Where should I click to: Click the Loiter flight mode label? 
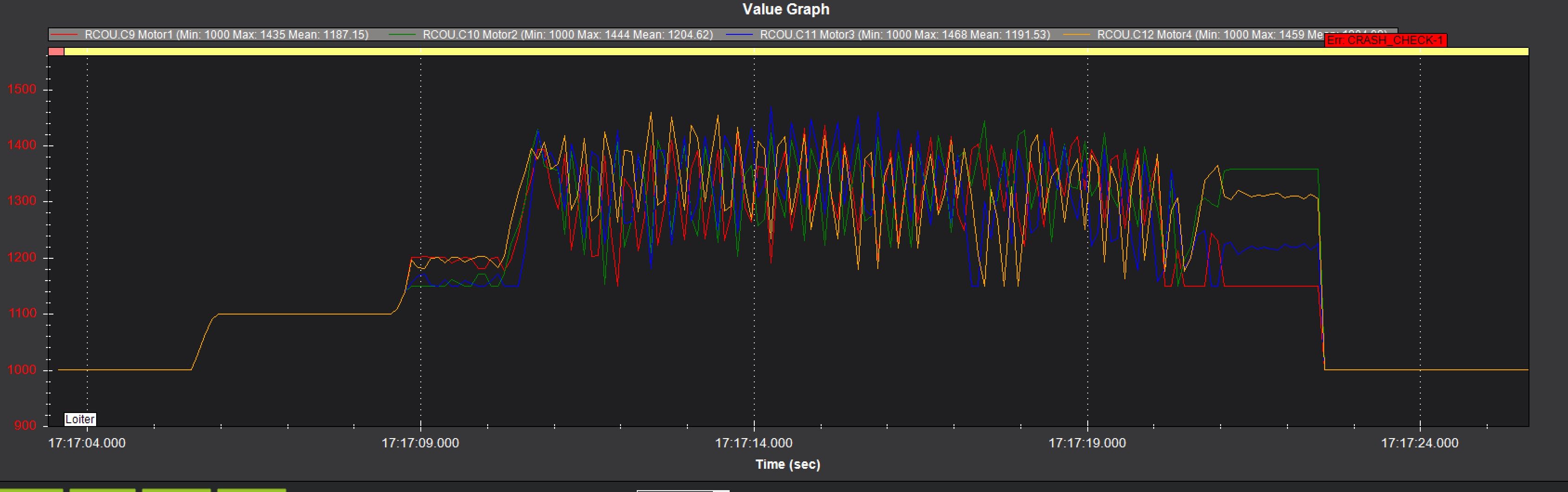(x=80, y=419)
